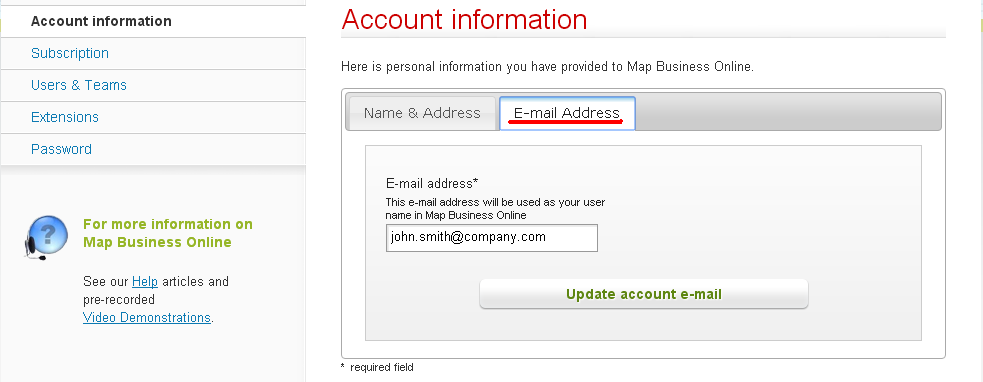
Task: Click the e-mail address input field
Action: pyautogui.click(x=492, y=238)
